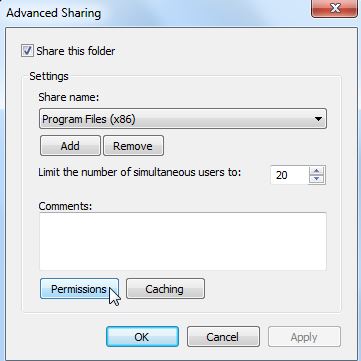This screenshot has height=361, width=361.
Task: Click the 'Share name:' label
Action: tap(69, 98)
